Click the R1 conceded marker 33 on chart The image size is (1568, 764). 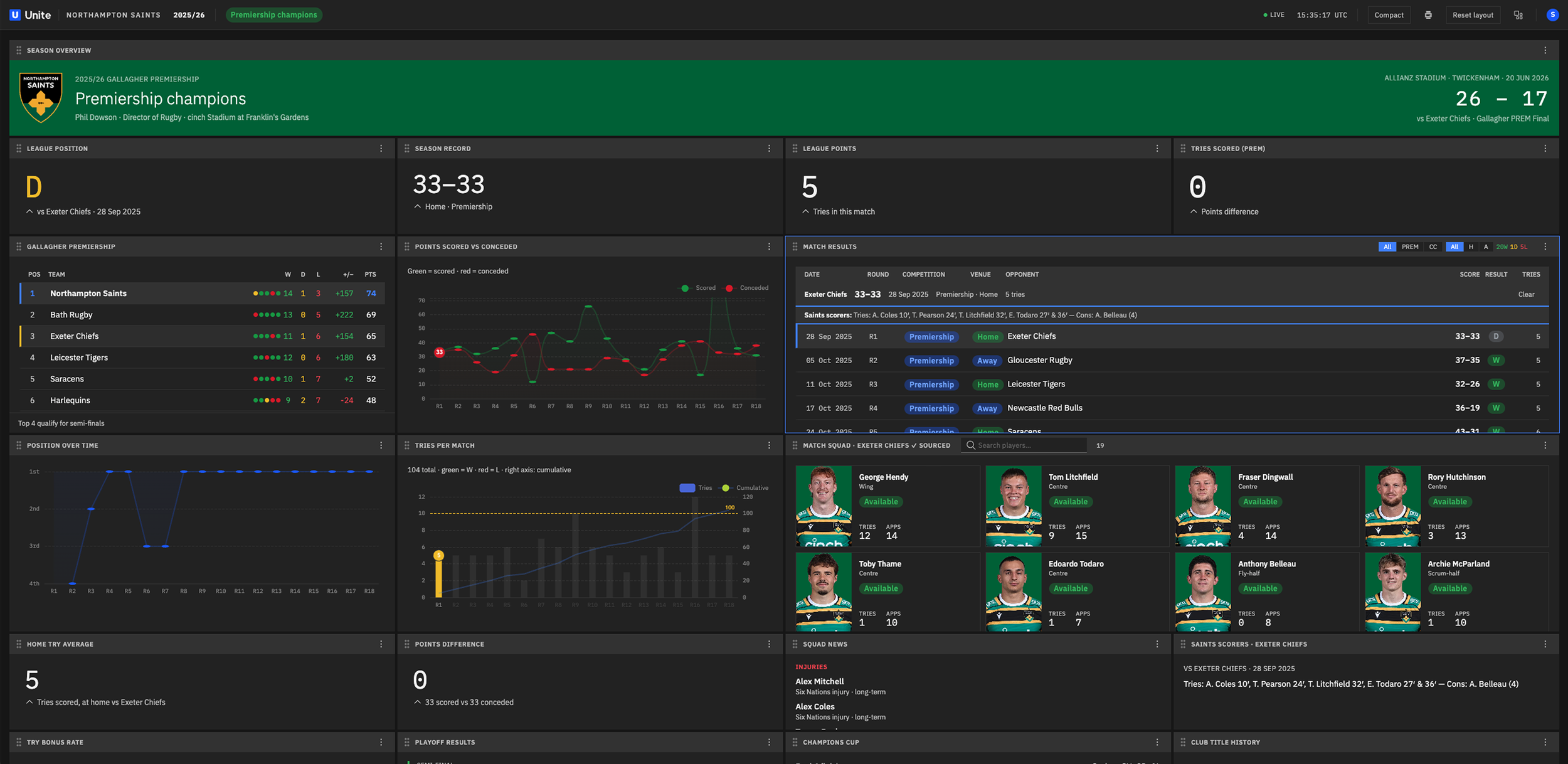click(440, 352)
